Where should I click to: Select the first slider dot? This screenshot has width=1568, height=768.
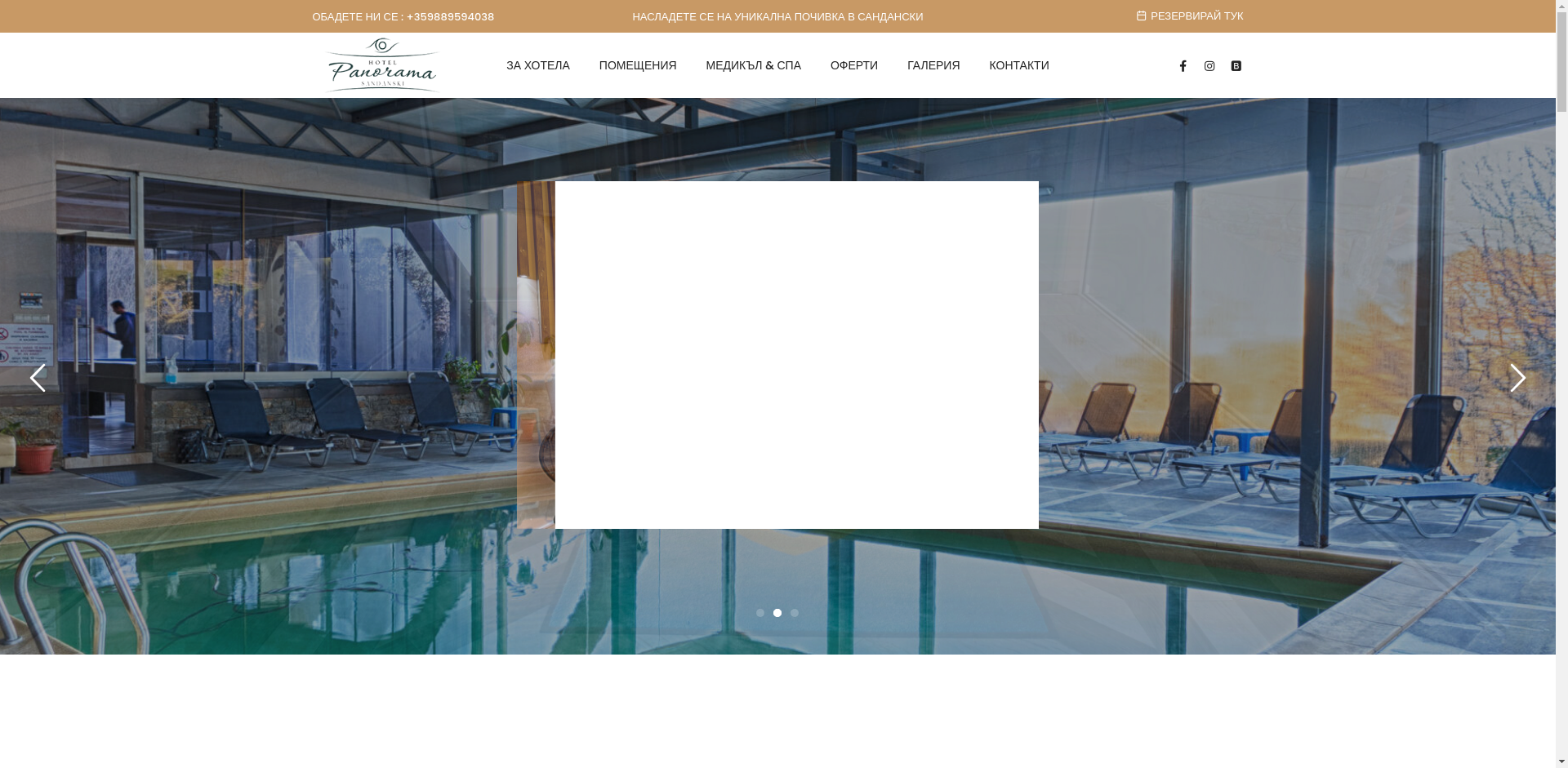pyautogui.click(x=760, y=613)
